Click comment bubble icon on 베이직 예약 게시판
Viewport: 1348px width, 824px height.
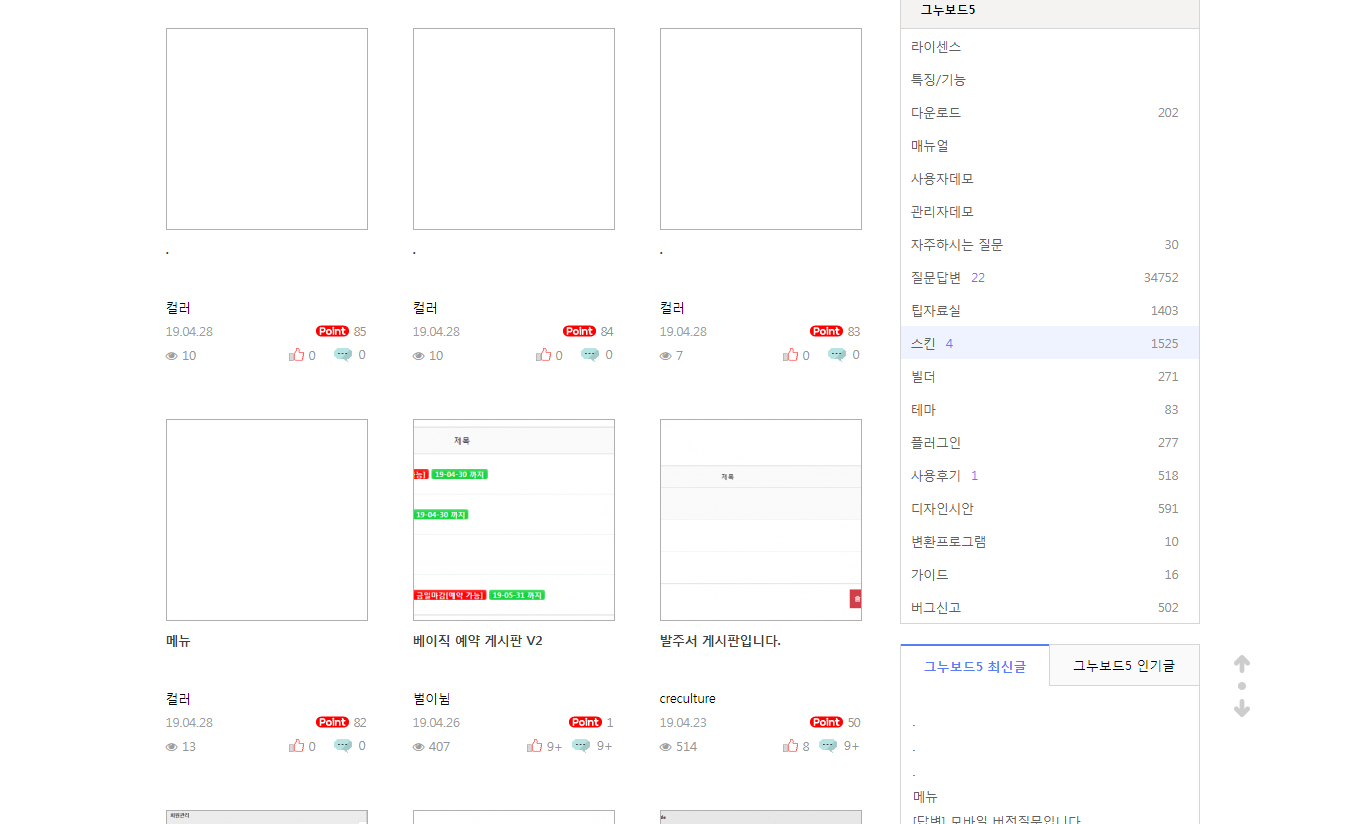[581, 746]
